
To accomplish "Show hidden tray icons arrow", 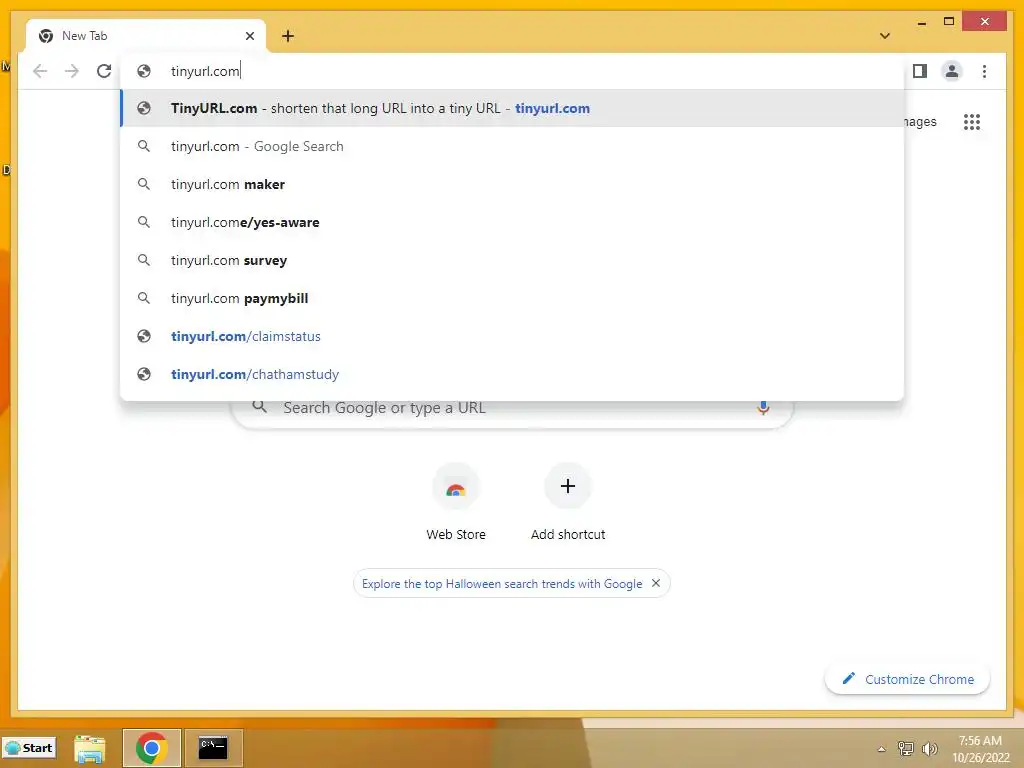I will 881,749.
